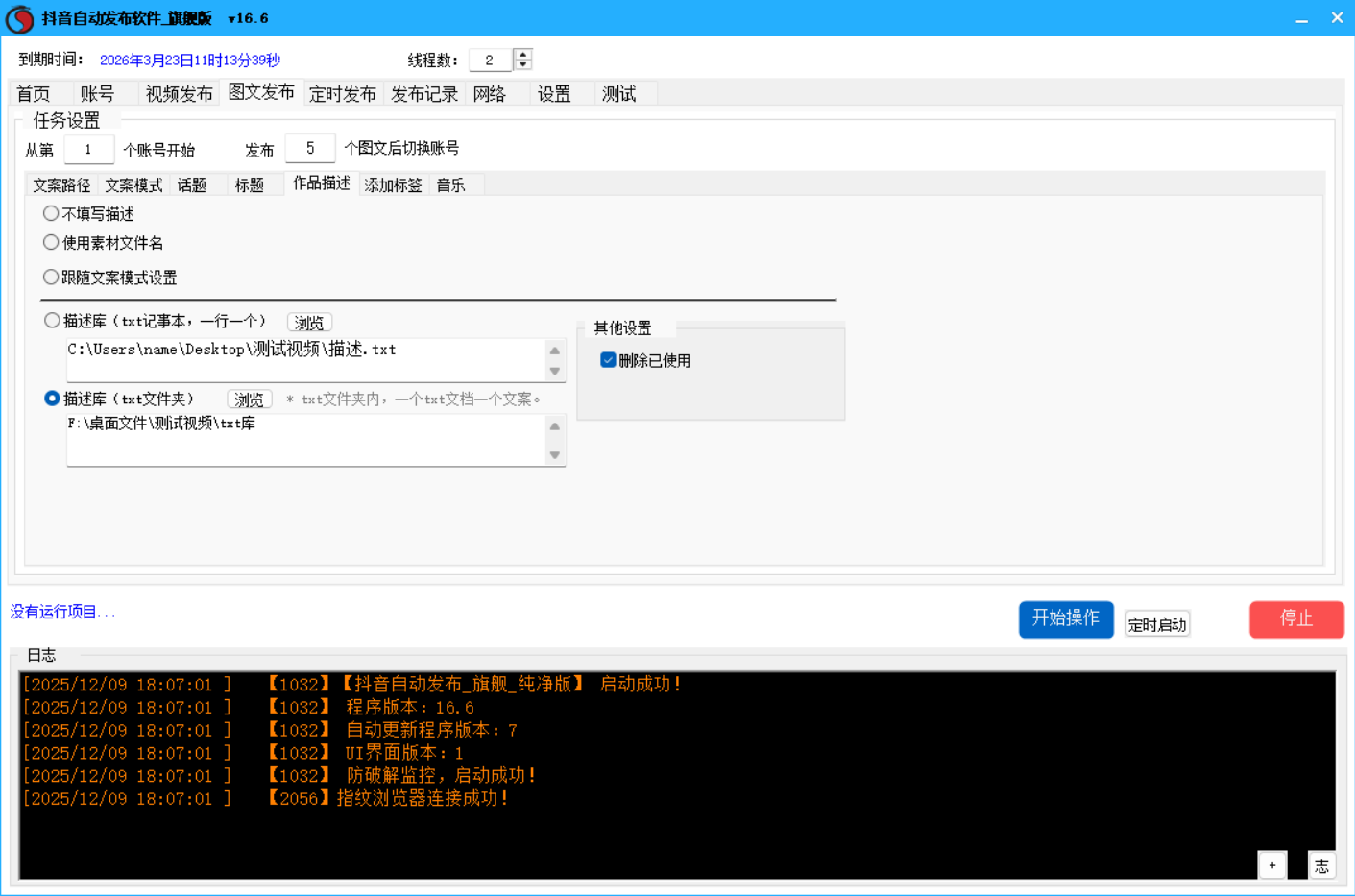Click the app logo icon in title bar
This screenshot has height=896, width=1355.
point(19,18)
